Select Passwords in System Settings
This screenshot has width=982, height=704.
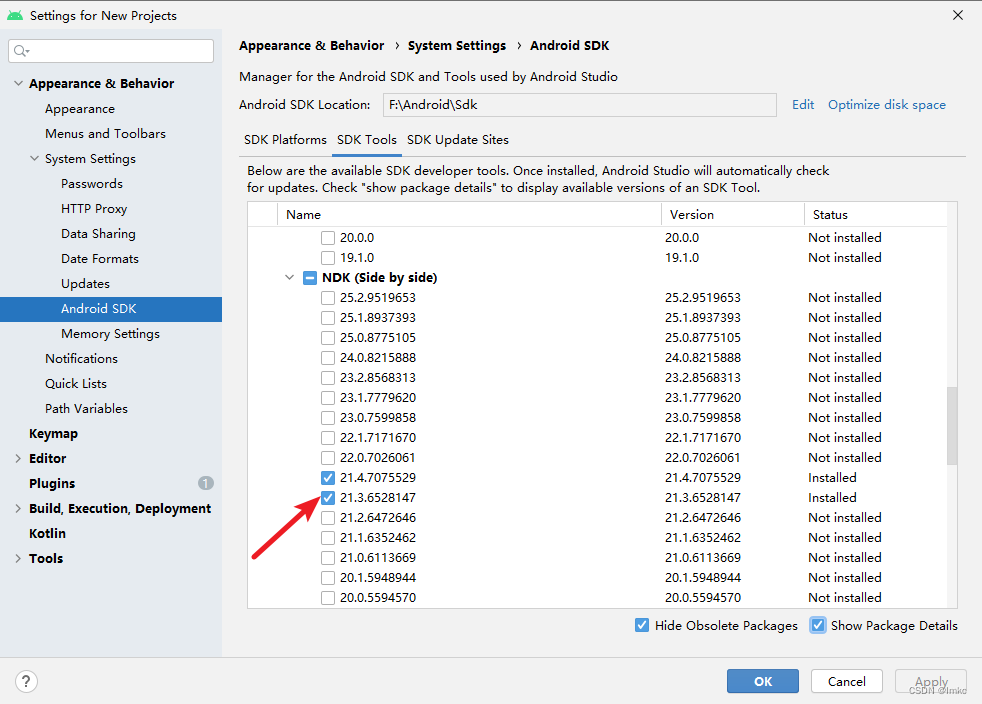[x=91, y=184]
